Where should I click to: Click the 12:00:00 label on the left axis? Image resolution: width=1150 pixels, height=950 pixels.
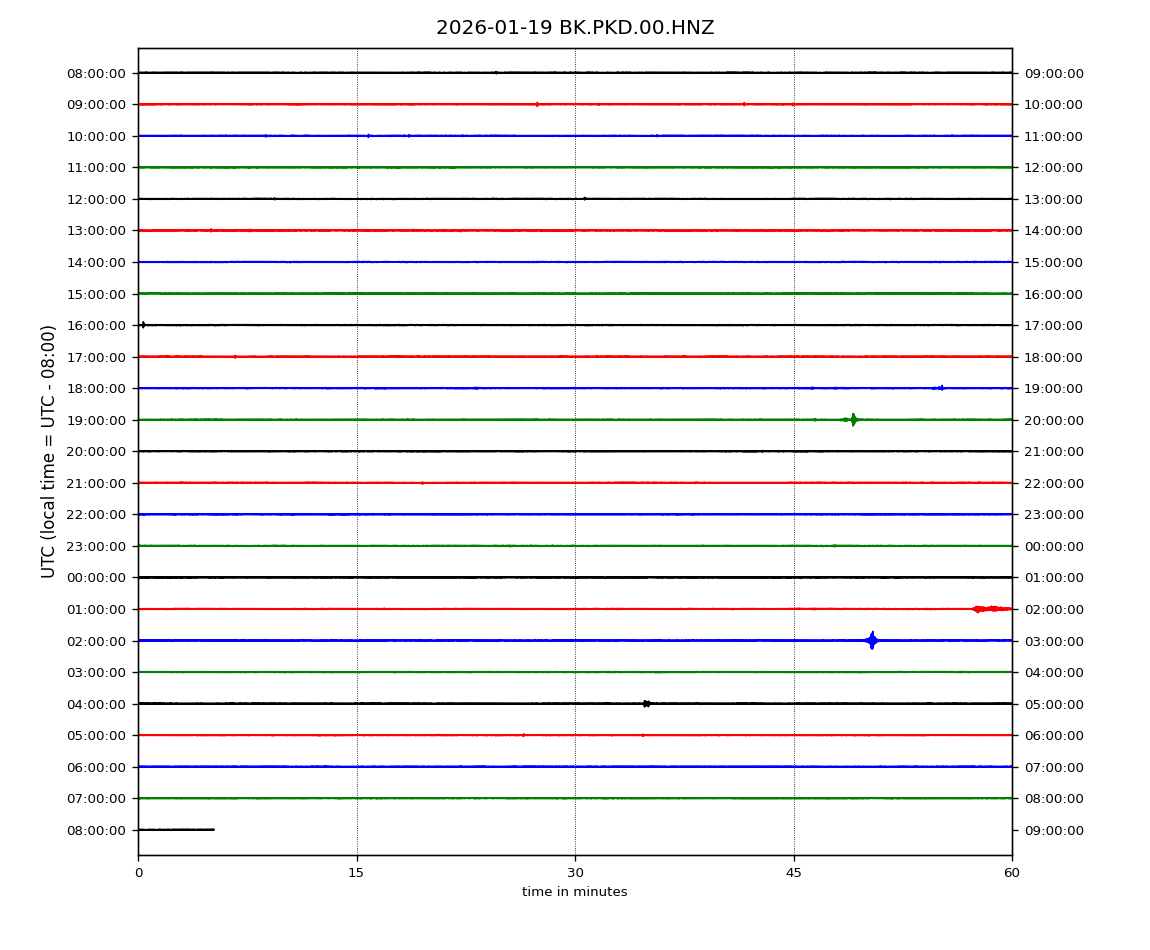tap(97, 199)
